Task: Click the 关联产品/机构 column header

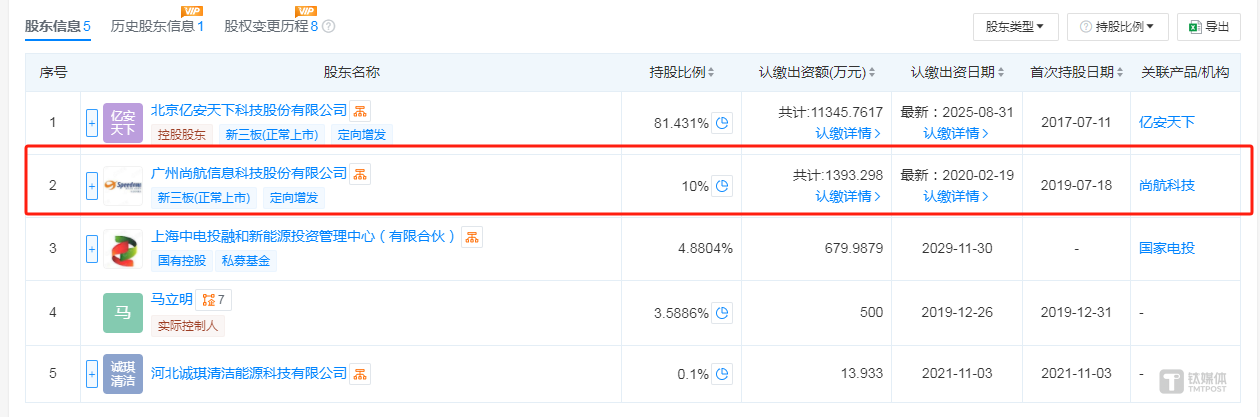Action: (x=1186, y=73)
